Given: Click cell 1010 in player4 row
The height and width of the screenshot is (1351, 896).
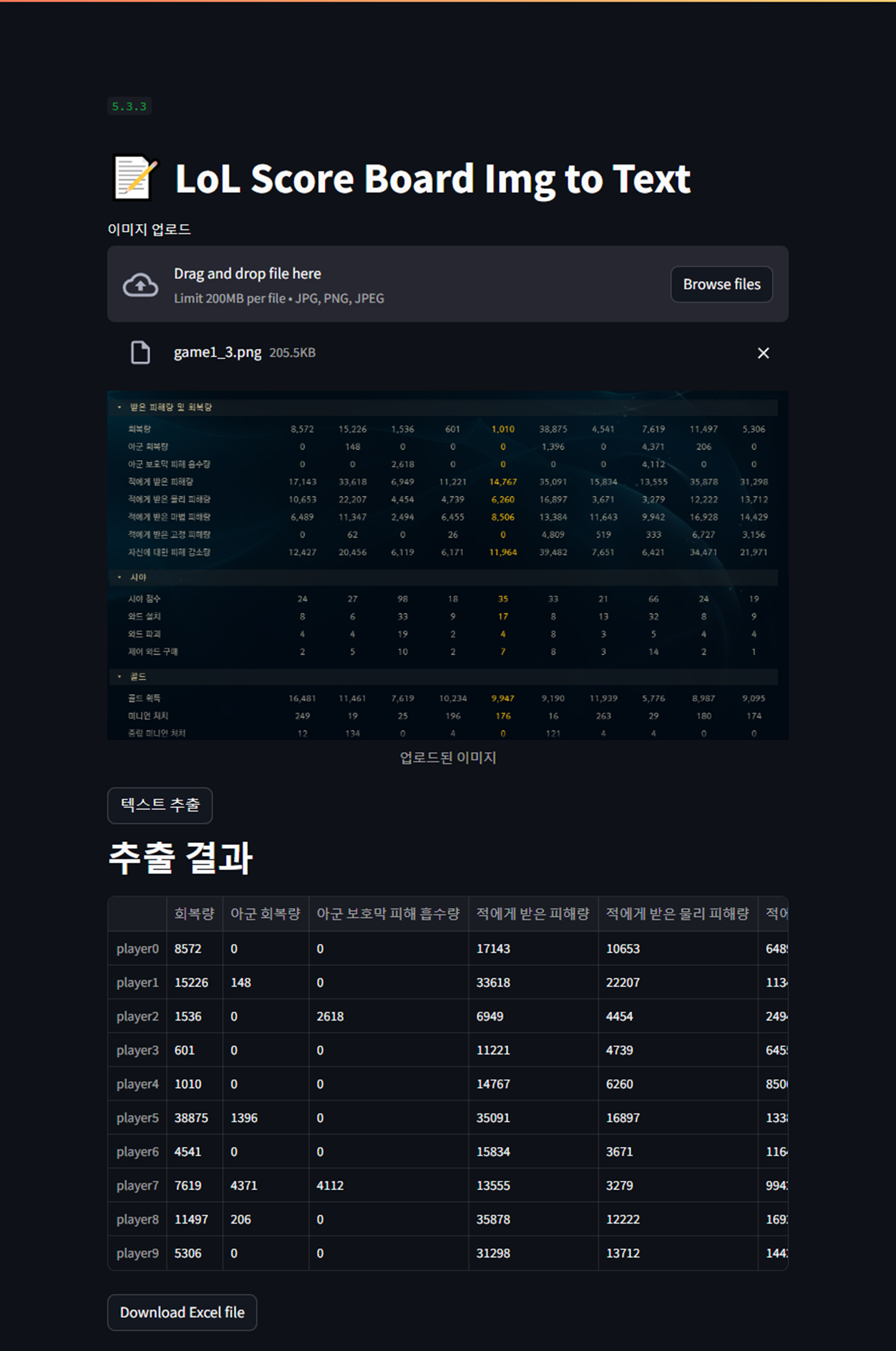Looking at the screenshot, I should 195,1084.
